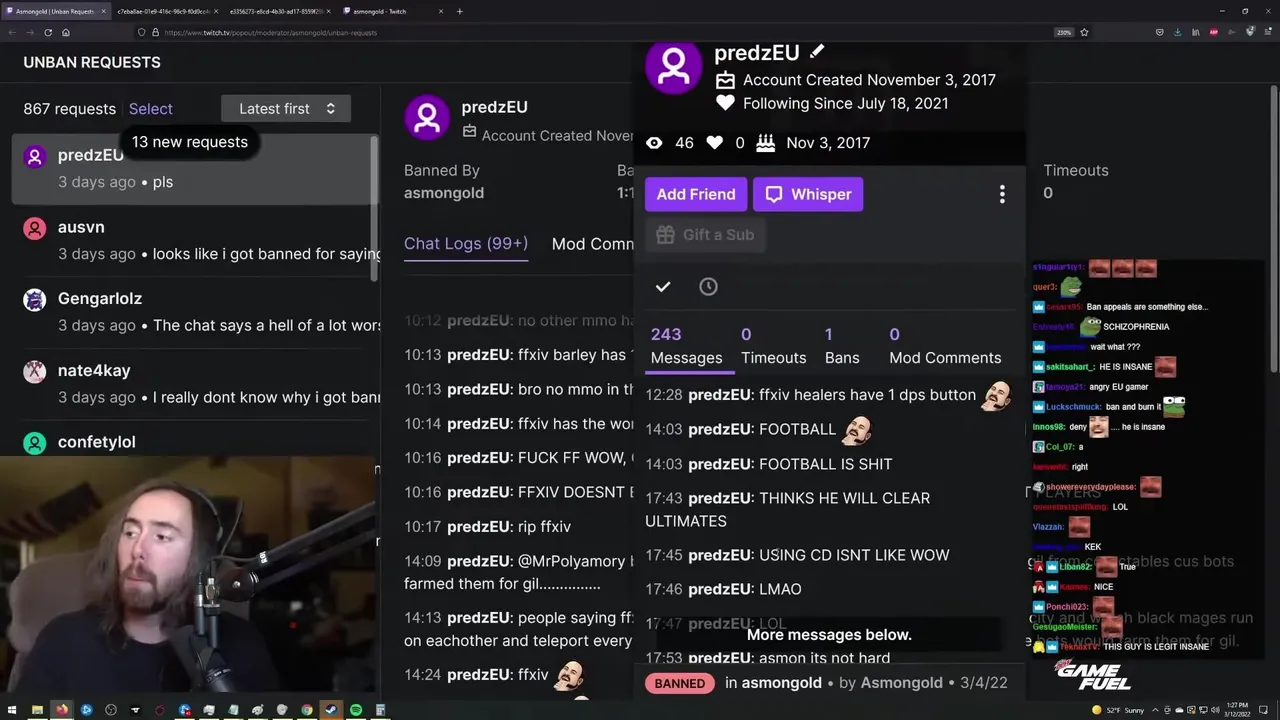
Task: Click the Whisper button
Action: pos(808,194)
